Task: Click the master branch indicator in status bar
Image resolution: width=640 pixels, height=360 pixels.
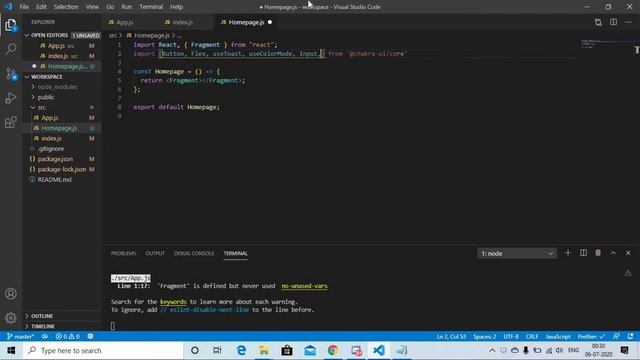Action: (x=20, y=336)
